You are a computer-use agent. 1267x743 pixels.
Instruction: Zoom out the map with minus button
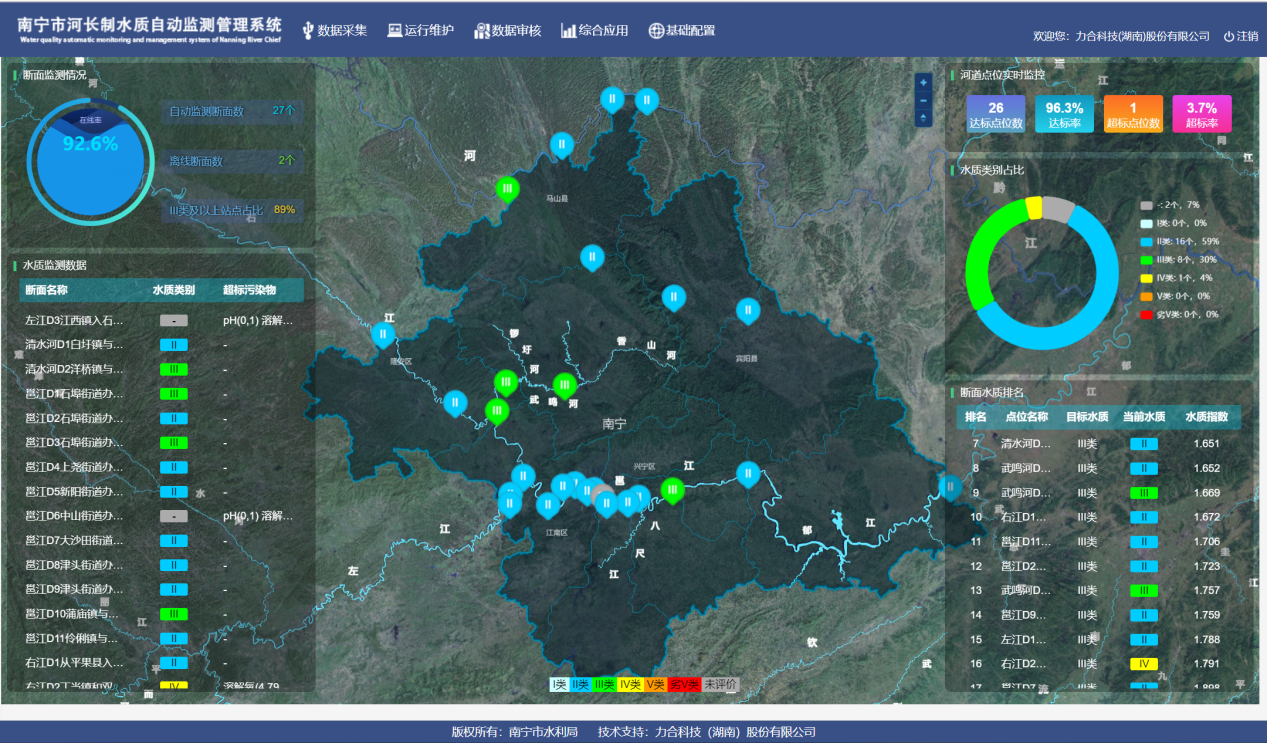[923, 100]
